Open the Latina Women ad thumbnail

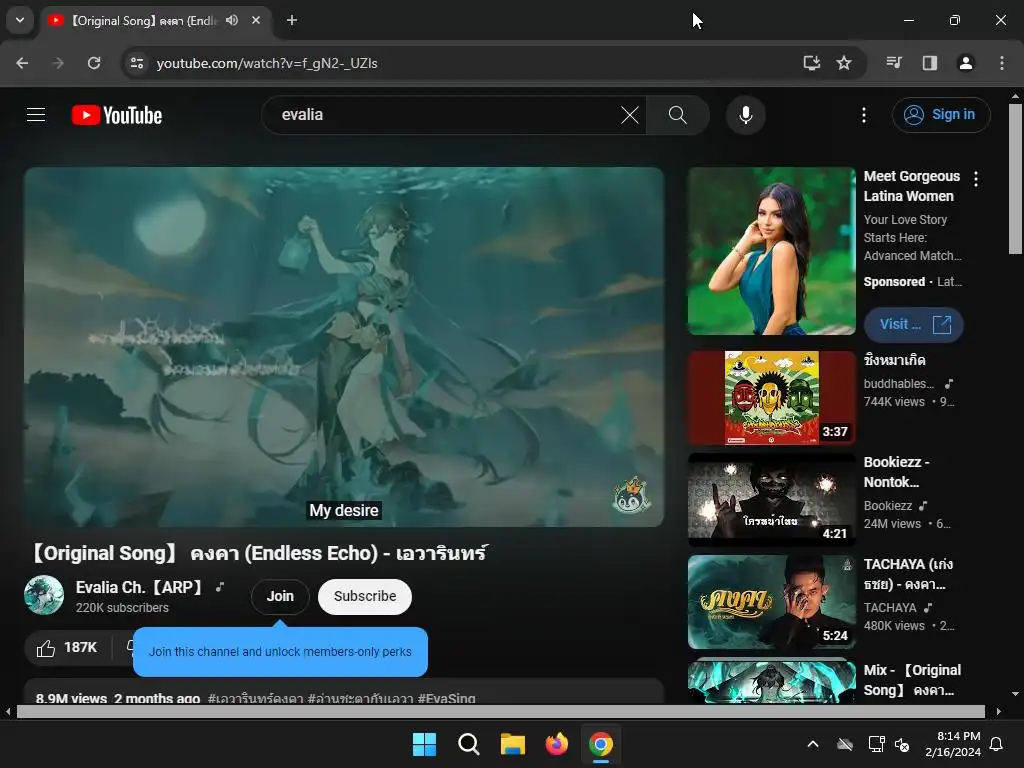coord(771,251)
